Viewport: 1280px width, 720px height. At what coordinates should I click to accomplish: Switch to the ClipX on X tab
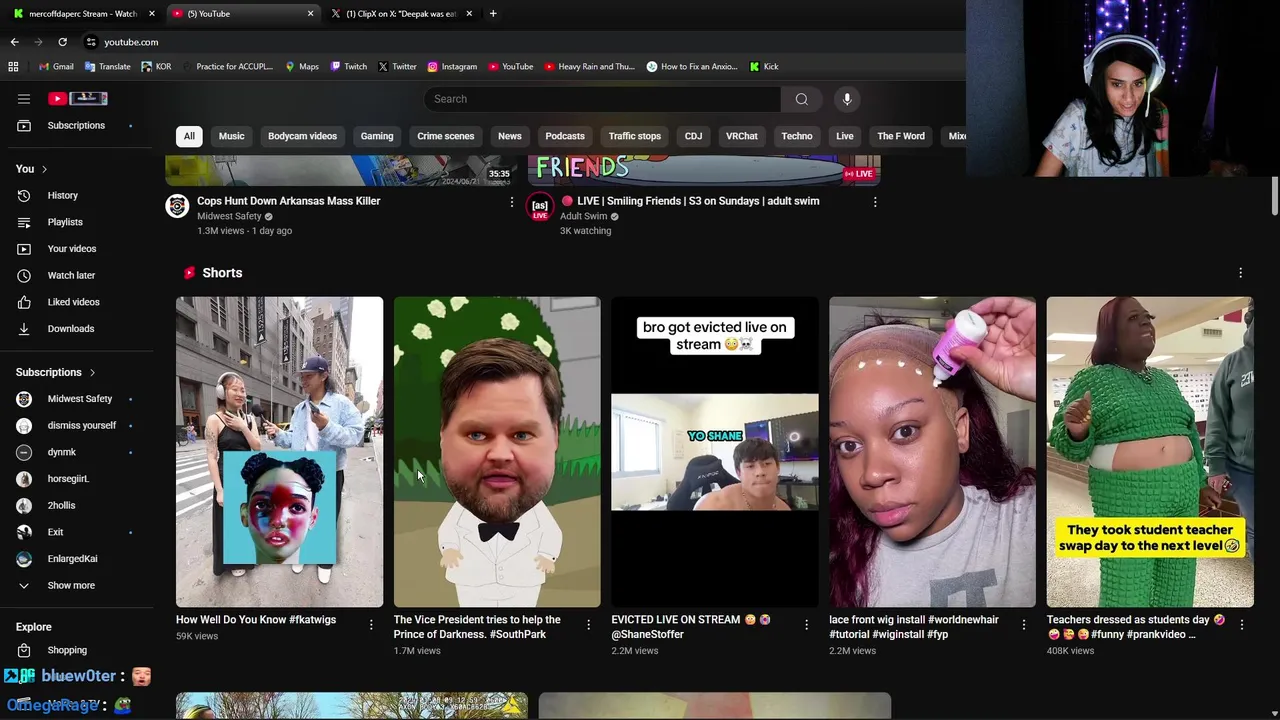coord(401,14)
